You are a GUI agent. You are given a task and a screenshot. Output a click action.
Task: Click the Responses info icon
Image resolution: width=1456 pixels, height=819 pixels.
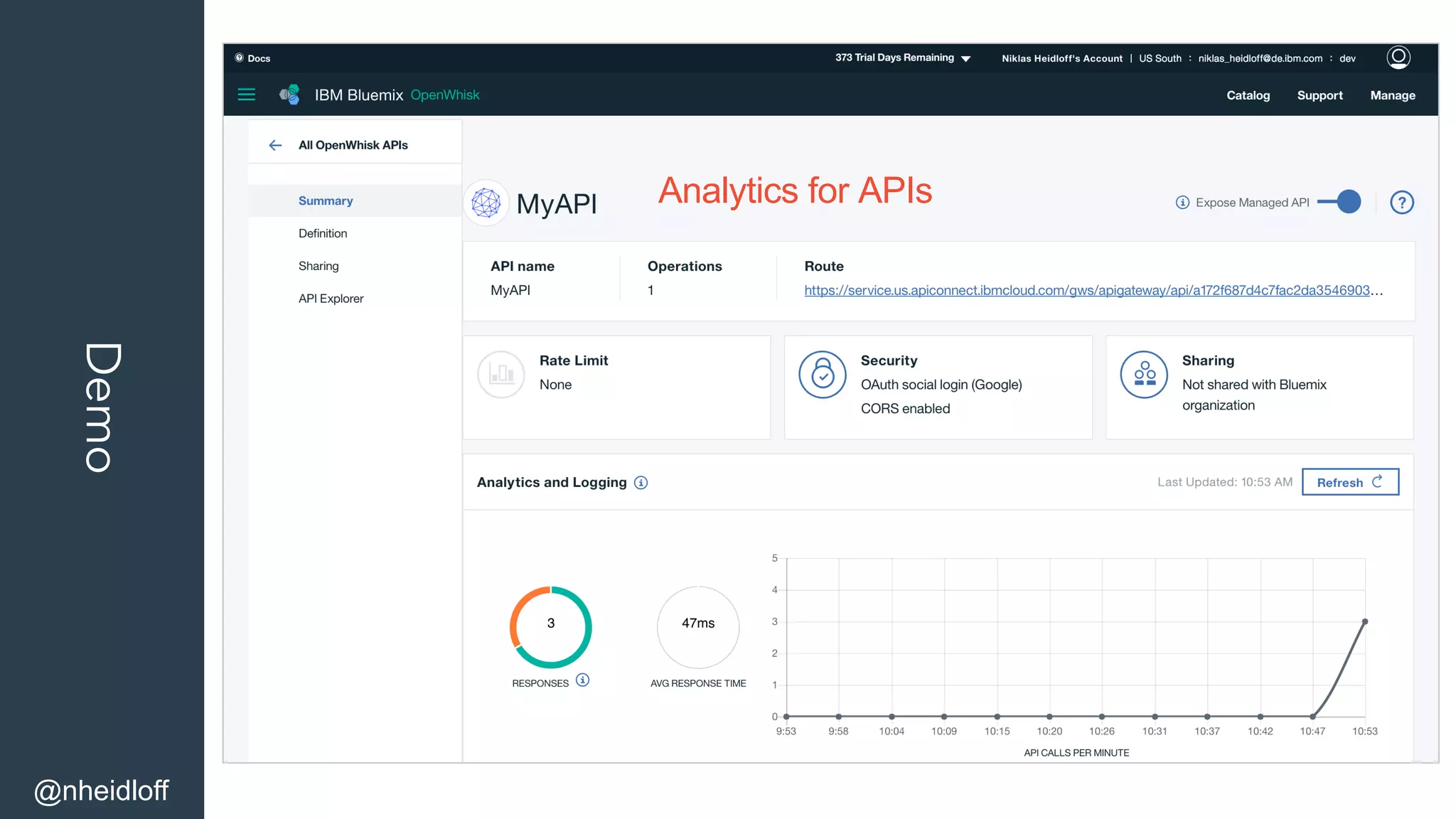(582, 680)
